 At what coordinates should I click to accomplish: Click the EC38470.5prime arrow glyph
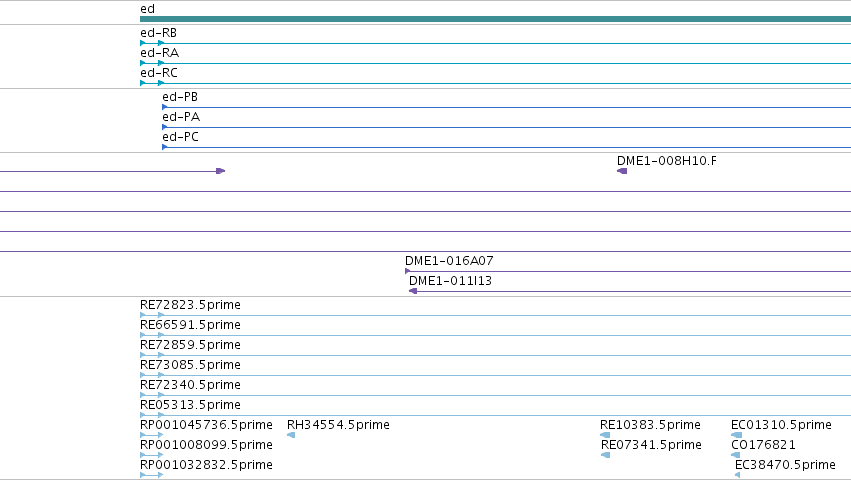coord(738,475)
